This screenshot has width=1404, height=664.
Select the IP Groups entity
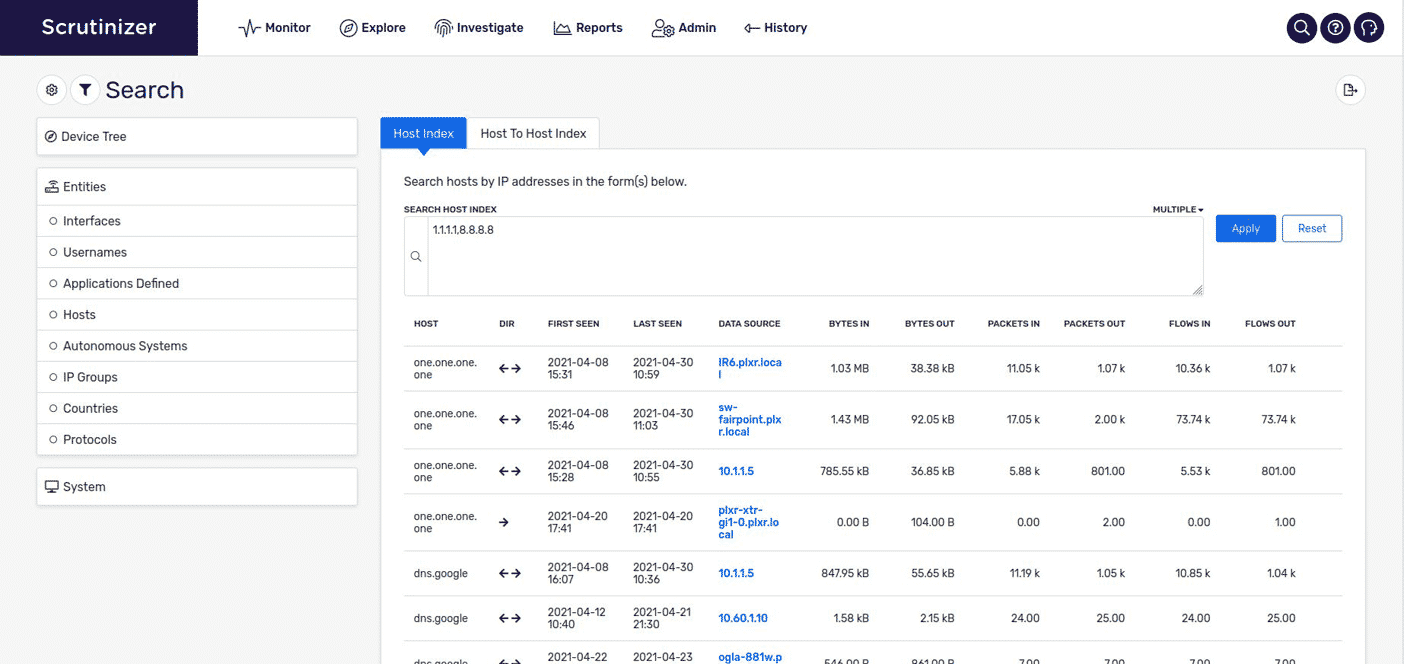(197, 377)
